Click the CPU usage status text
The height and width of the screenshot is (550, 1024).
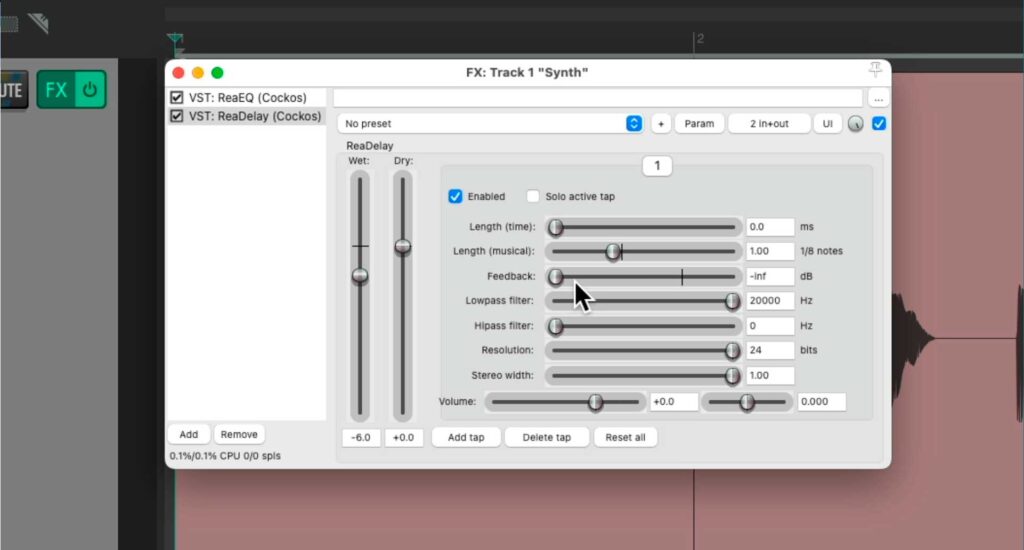pyautogui.click(x=225, y=456)
